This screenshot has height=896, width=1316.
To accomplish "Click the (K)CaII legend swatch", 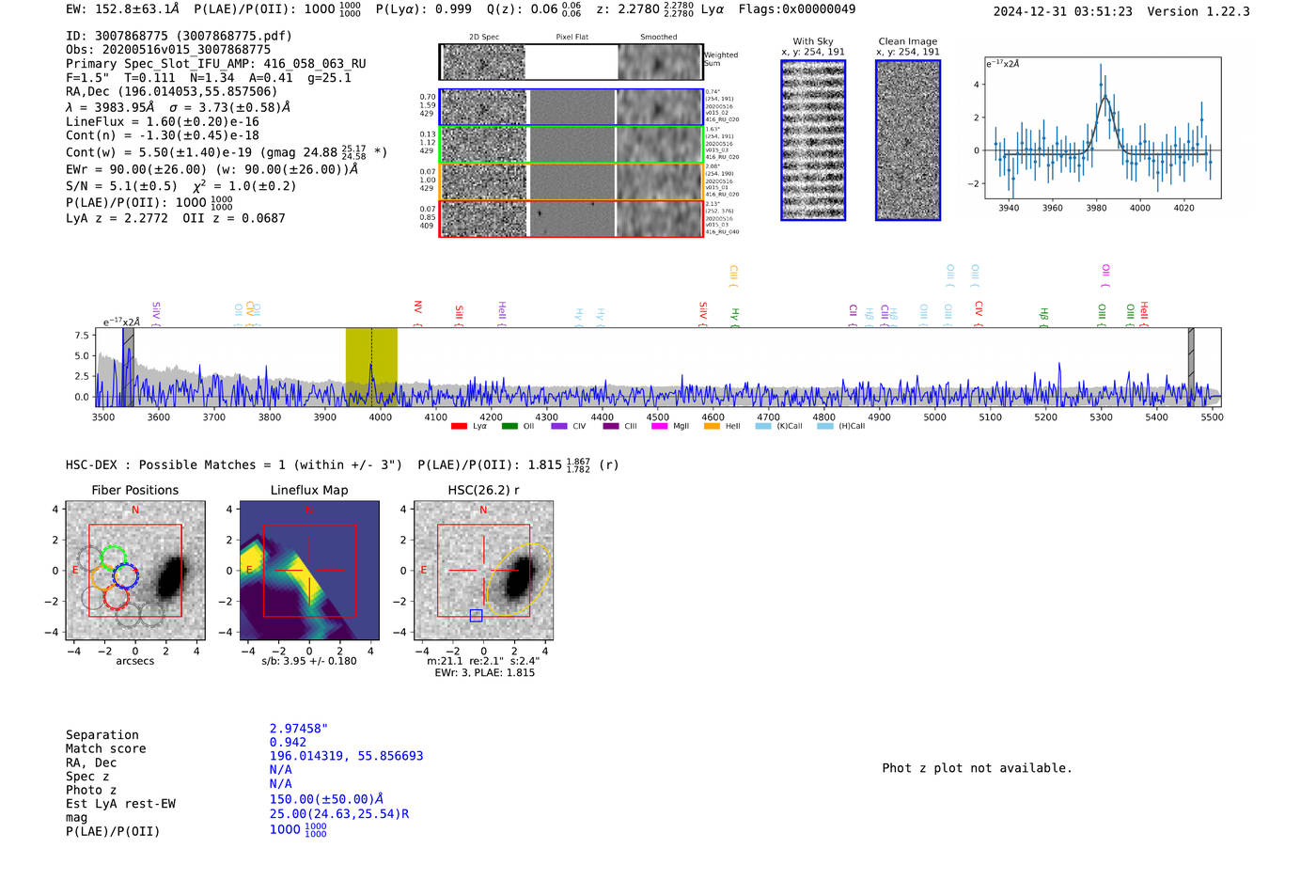I will (763, 427).
